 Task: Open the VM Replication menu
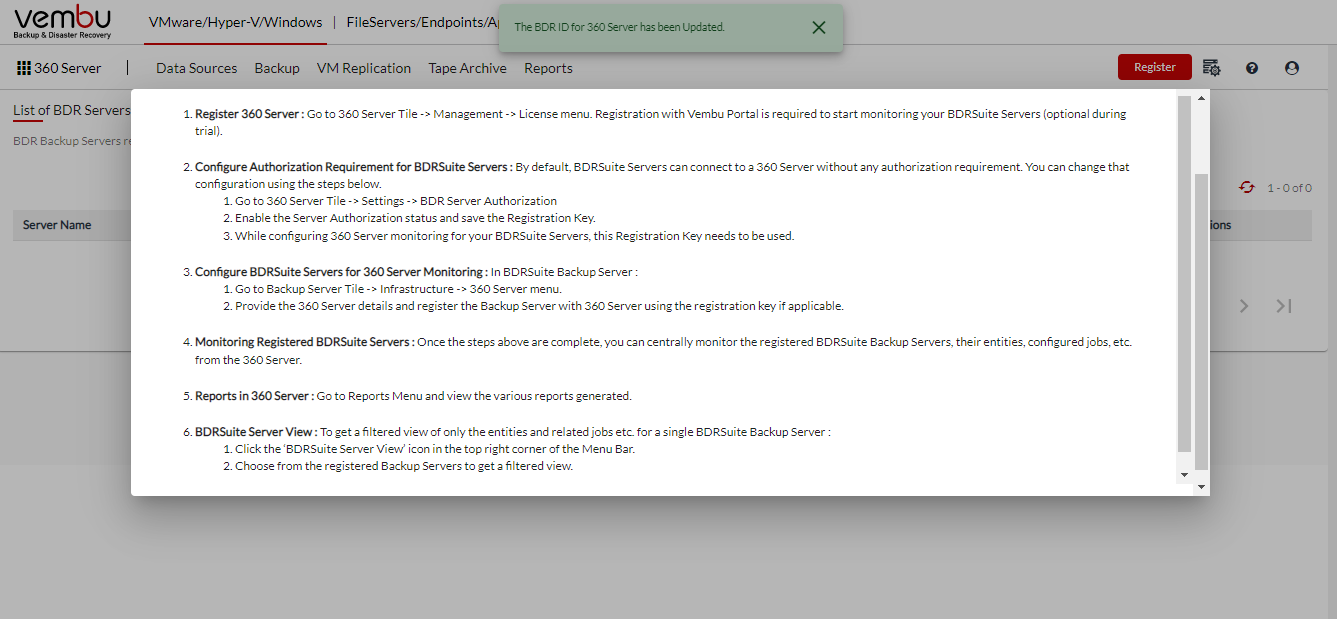364,68
